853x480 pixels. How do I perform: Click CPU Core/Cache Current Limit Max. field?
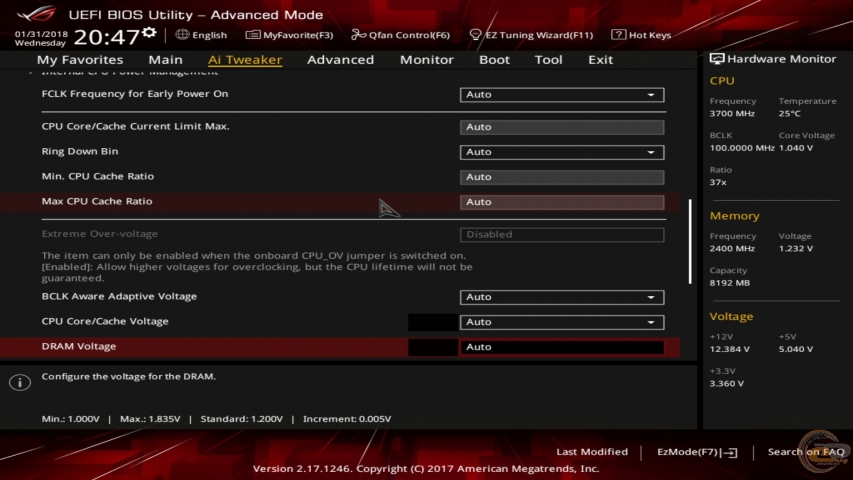[x=562, y=127]
